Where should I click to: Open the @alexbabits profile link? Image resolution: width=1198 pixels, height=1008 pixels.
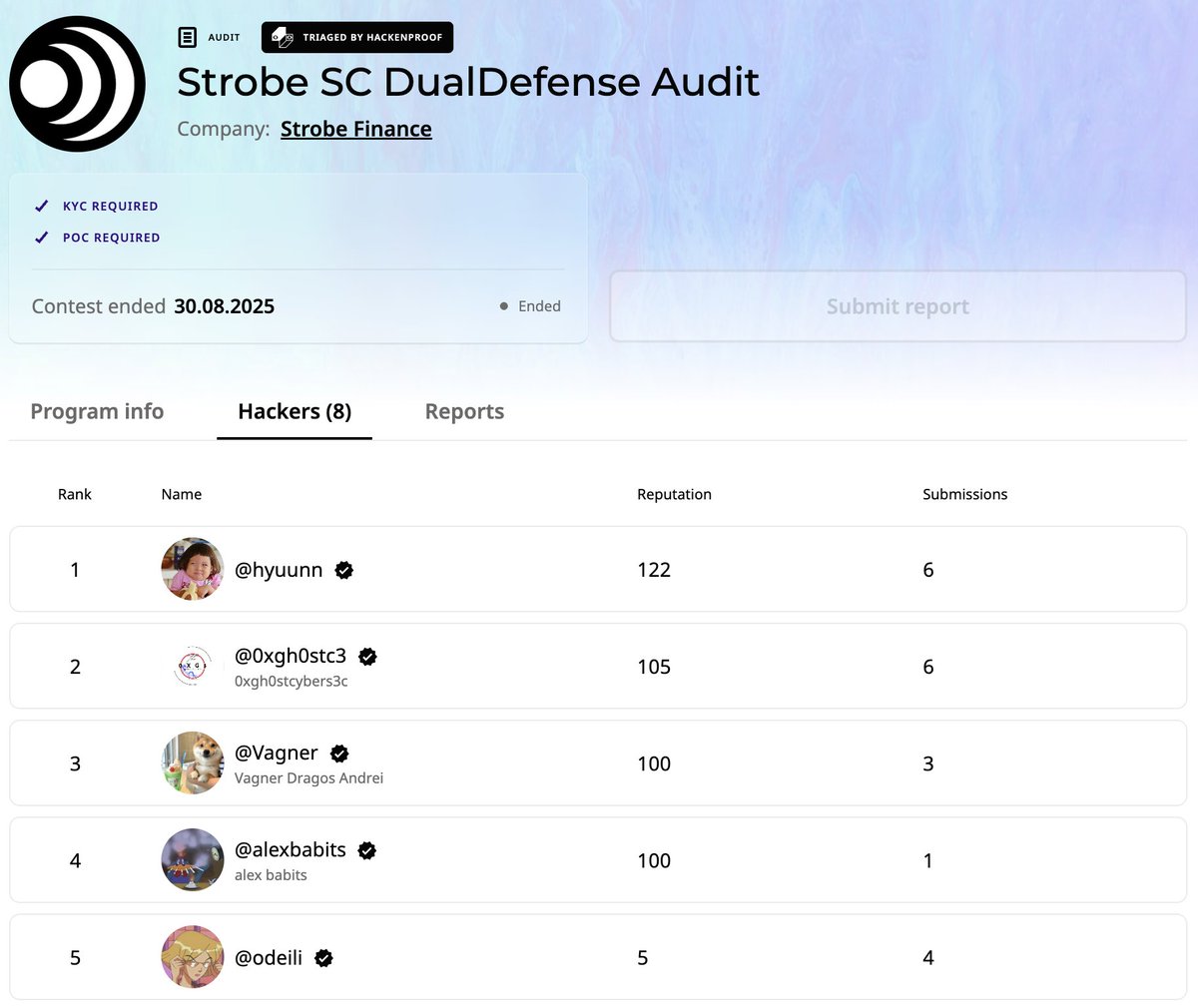point(291,849)
